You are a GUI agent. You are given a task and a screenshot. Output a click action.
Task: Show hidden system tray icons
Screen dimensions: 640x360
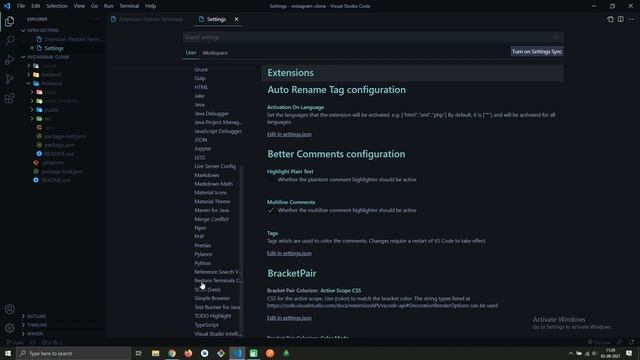[571, 353]
